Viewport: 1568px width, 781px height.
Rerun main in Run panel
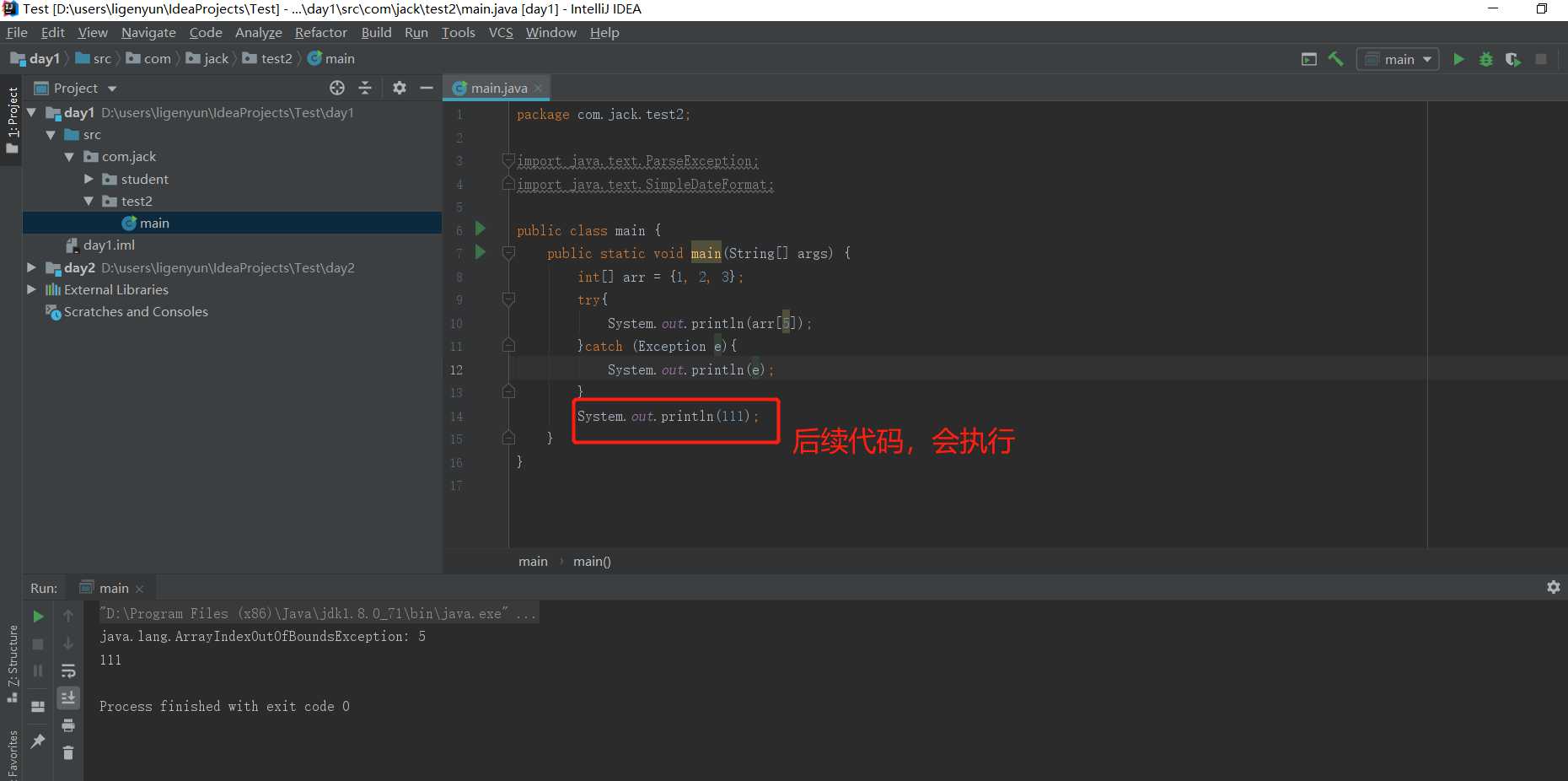[x=38, y=617]
